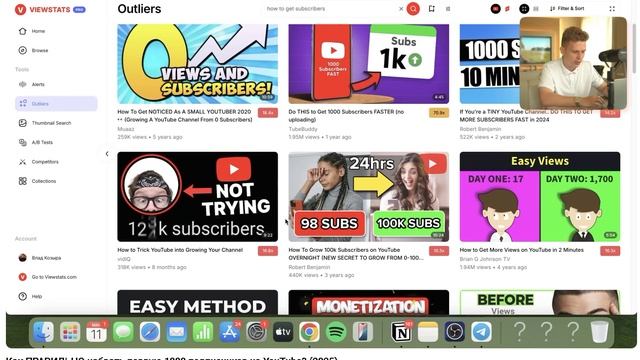Open Notion from the Dock
This screenshot has width=640, height=360.
pos(401,331)
